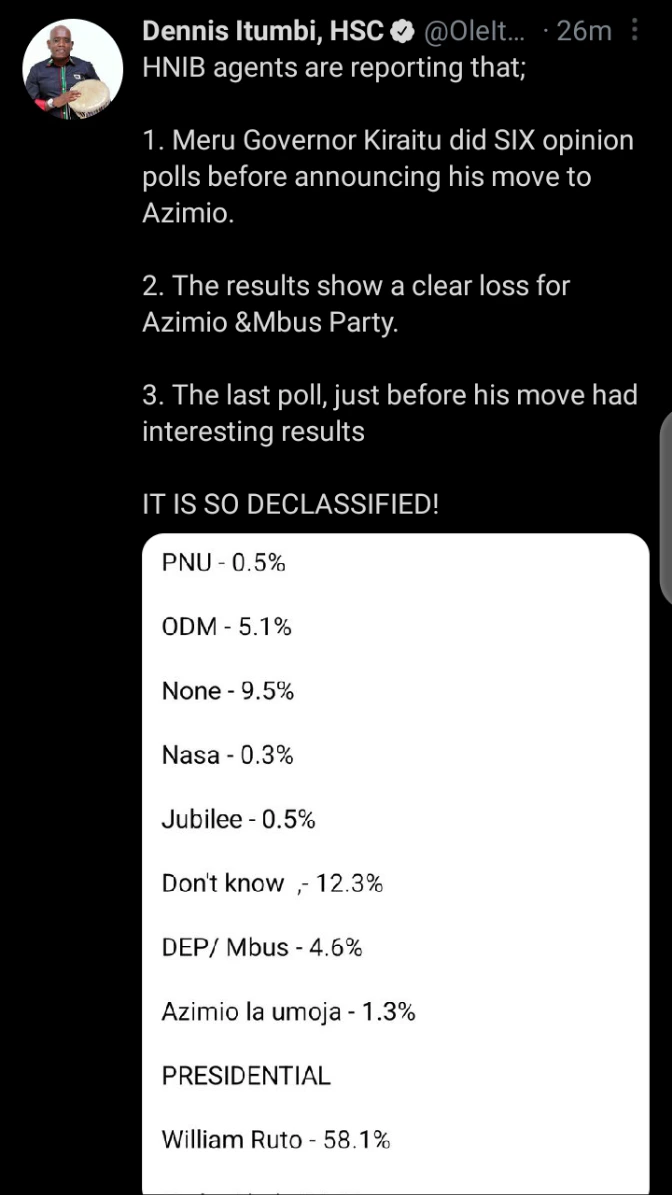Tap the @OleIt... handle

(476, 32)
